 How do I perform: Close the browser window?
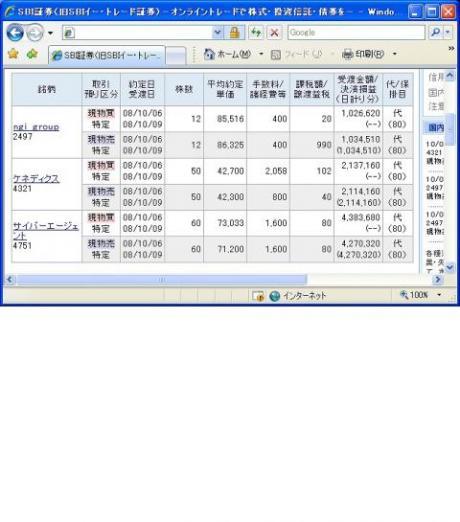point(449,12)
